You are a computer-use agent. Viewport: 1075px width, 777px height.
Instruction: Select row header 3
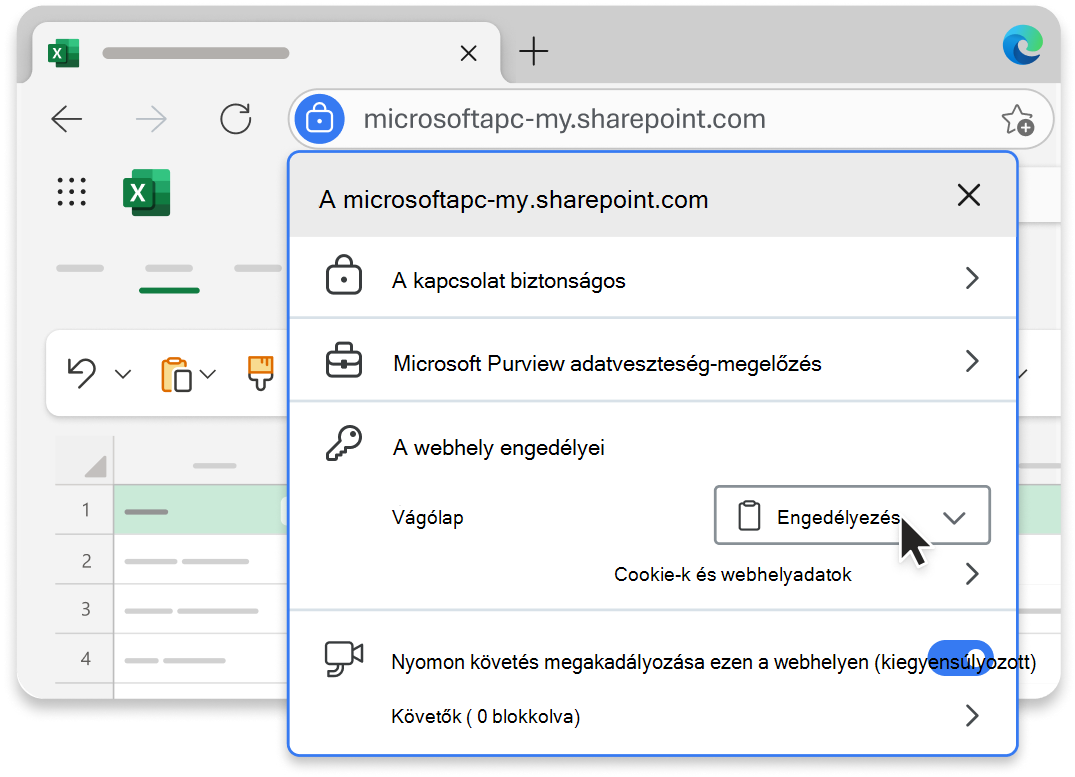85,609
